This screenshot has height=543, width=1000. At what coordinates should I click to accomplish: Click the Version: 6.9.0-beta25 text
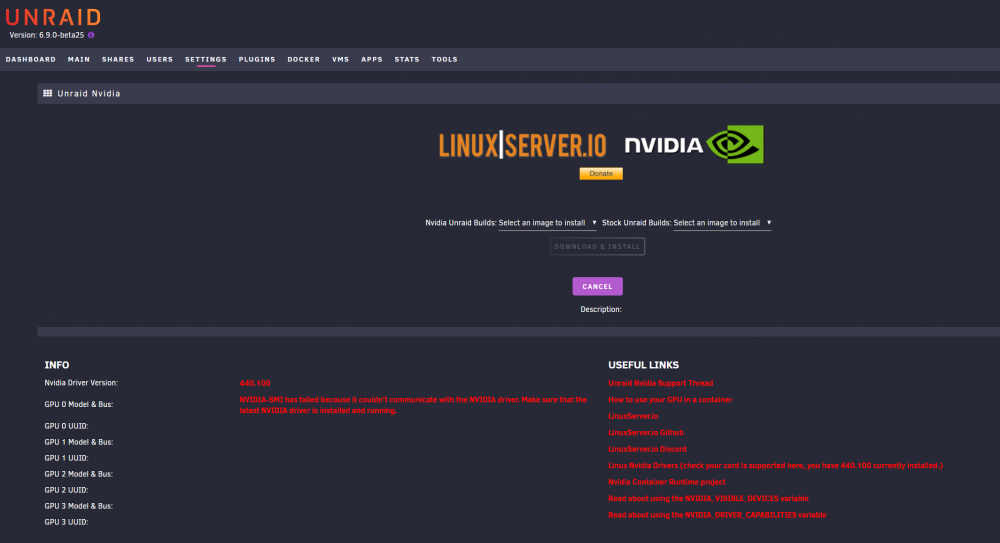coord(47,35)
